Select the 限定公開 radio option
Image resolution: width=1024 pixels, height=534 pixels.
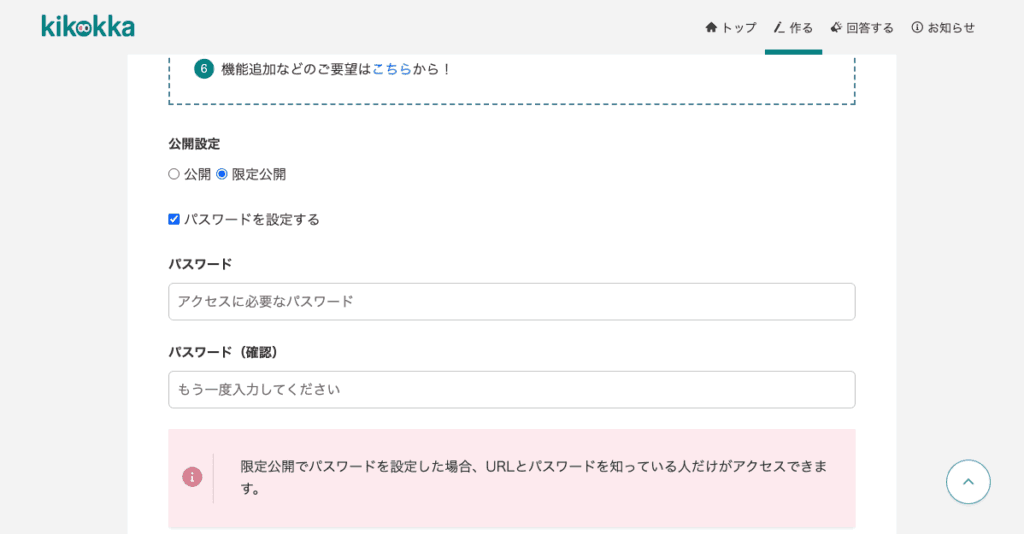[x=222, y=174]
